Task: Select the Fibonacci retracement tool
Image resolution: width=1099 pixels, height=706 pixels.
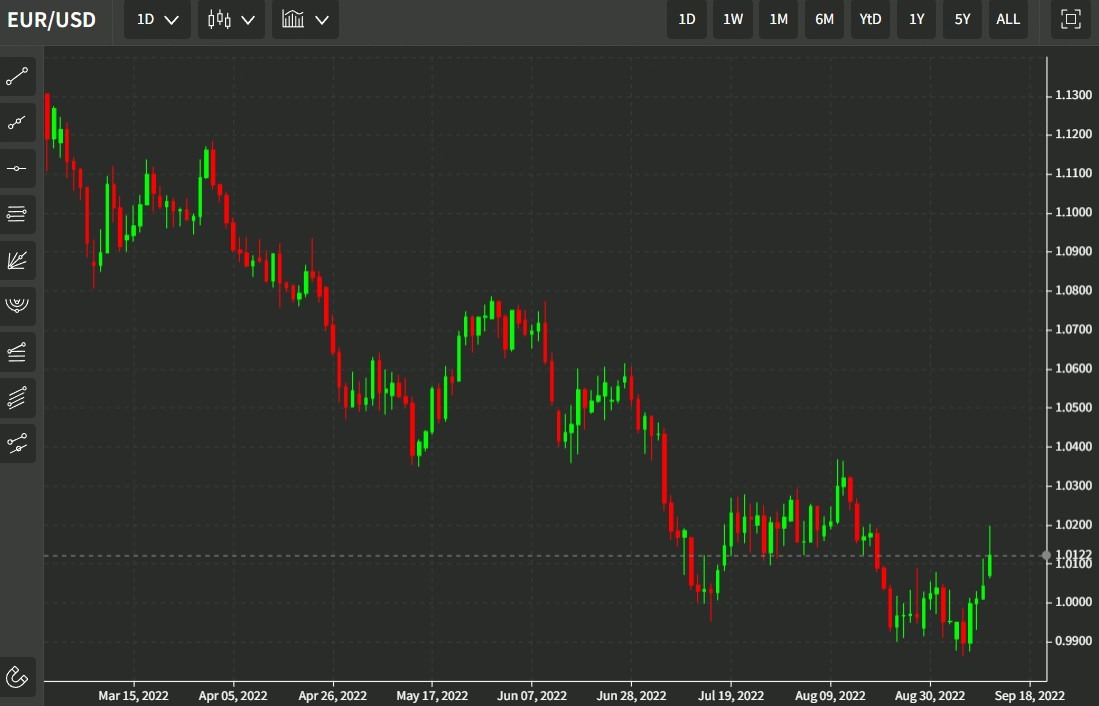Action: pos(17,352)
